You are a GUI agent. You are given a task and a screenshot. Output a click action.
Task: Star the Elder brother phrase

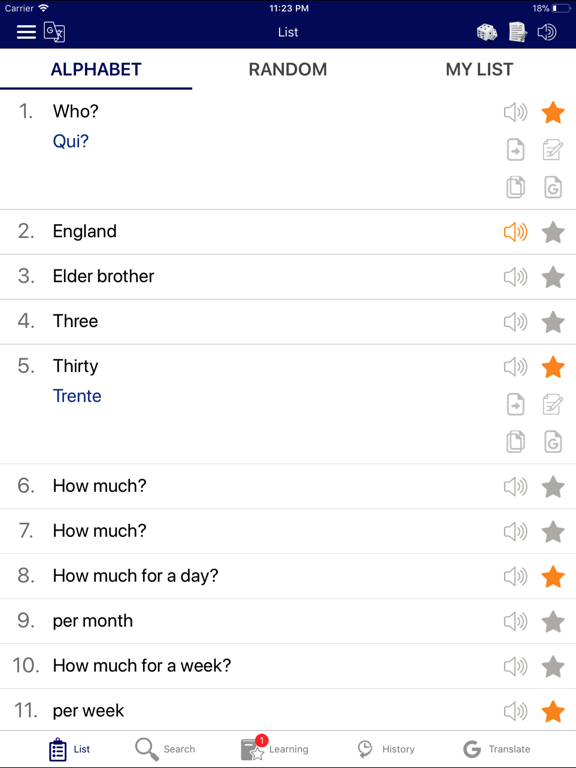[553, 277]
